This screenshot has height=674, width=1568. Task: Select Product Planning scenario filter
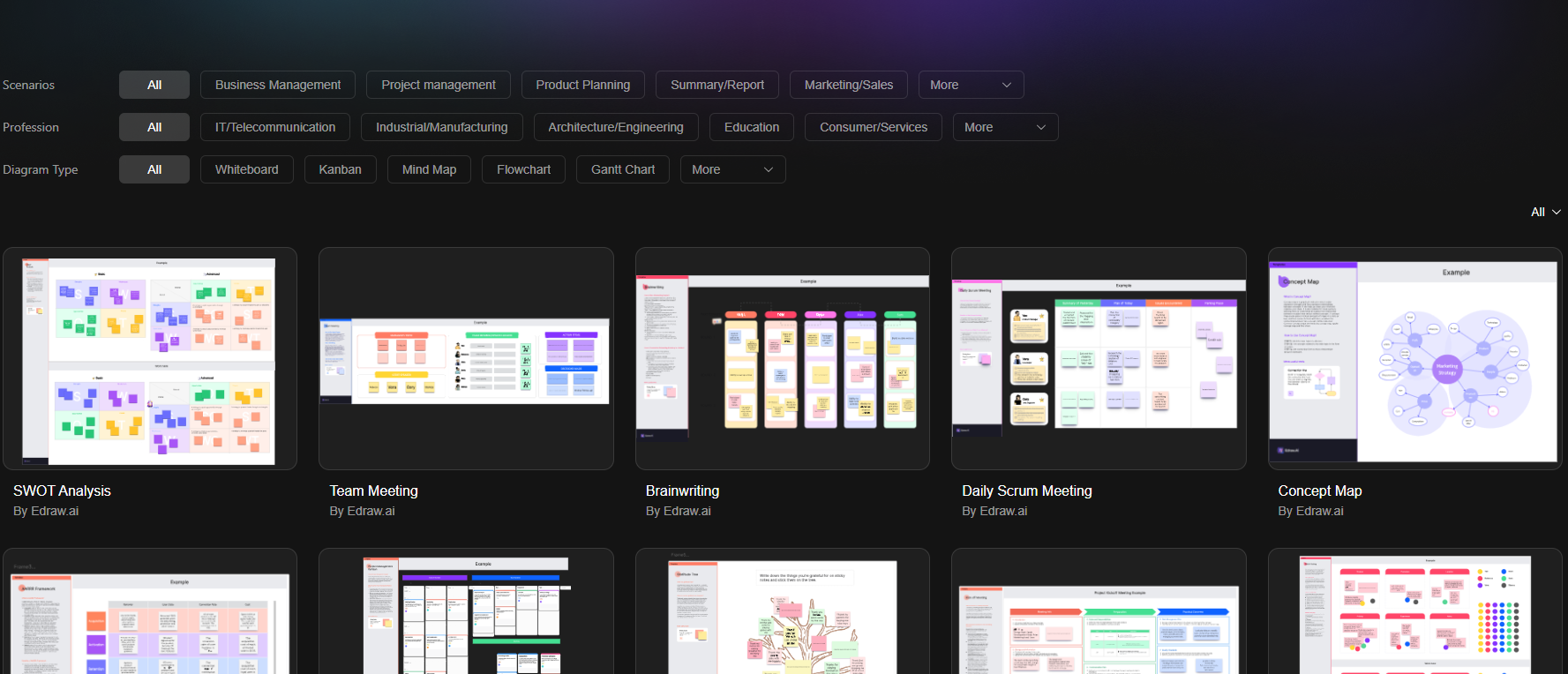click(x=583, y=85)
